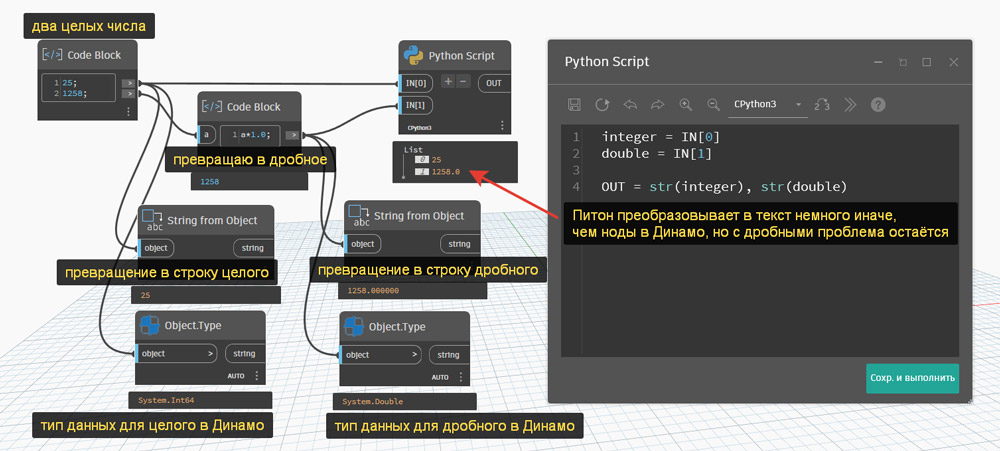Click the a*1.0 code input field

click(x=250, y=134)
